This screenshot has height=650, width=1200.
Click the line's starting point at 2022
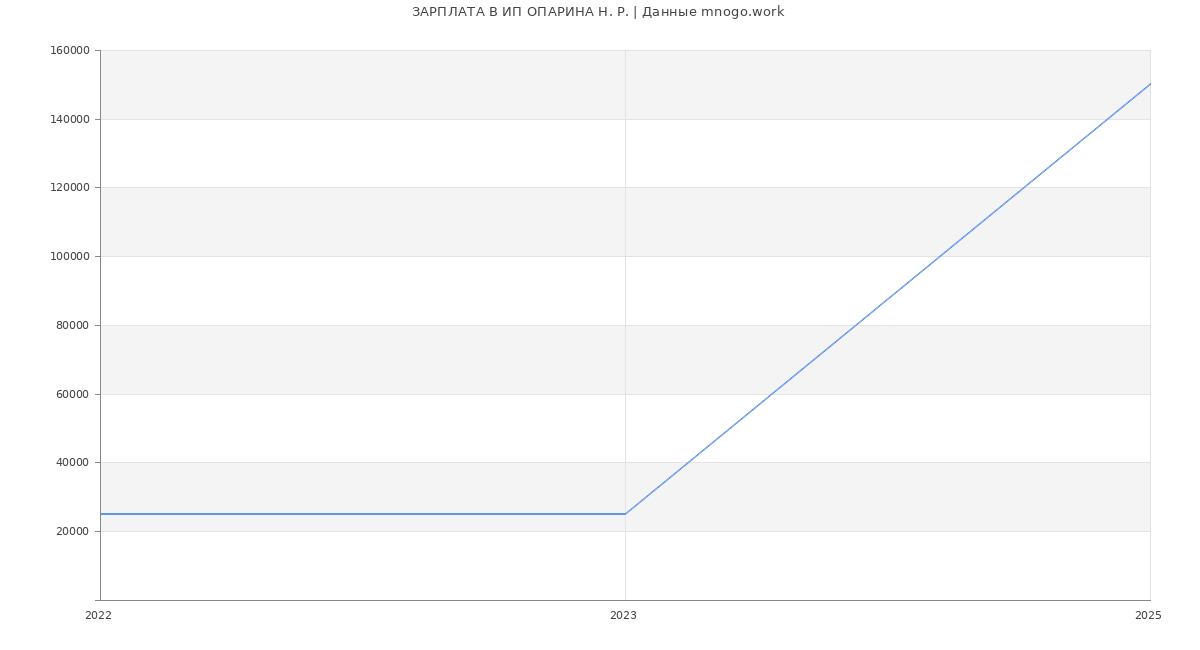(101, 514)
